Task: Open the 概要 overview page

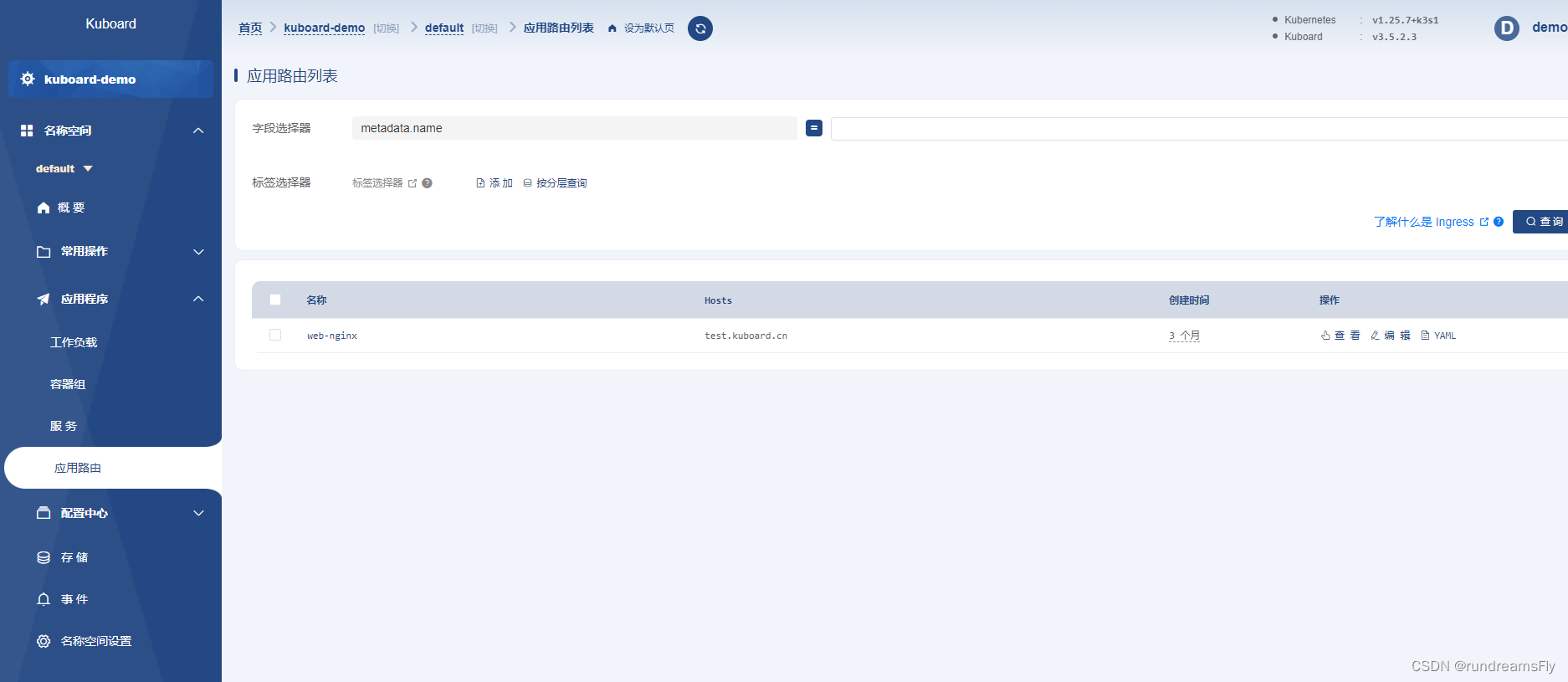Action: click(71, 208)
